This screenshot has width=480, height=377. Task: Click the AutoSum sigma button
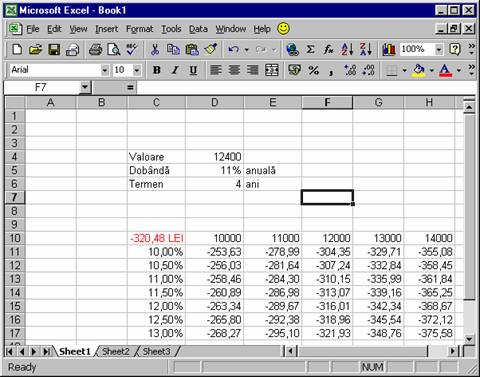click(310, 50)
